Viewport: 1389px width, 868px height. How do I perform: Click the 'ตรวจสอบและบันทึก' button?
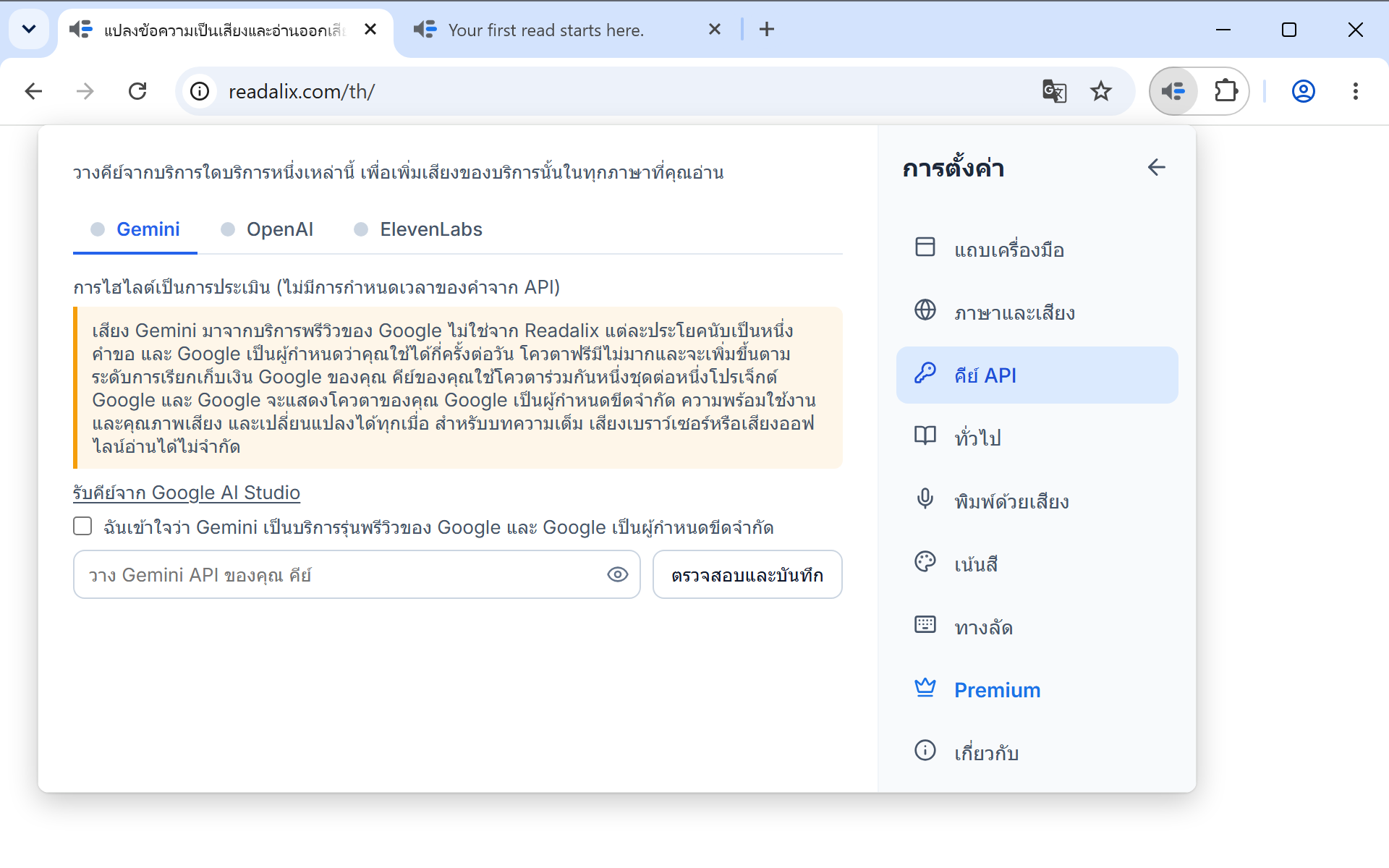pyautogui.click(x=747, y=574)
